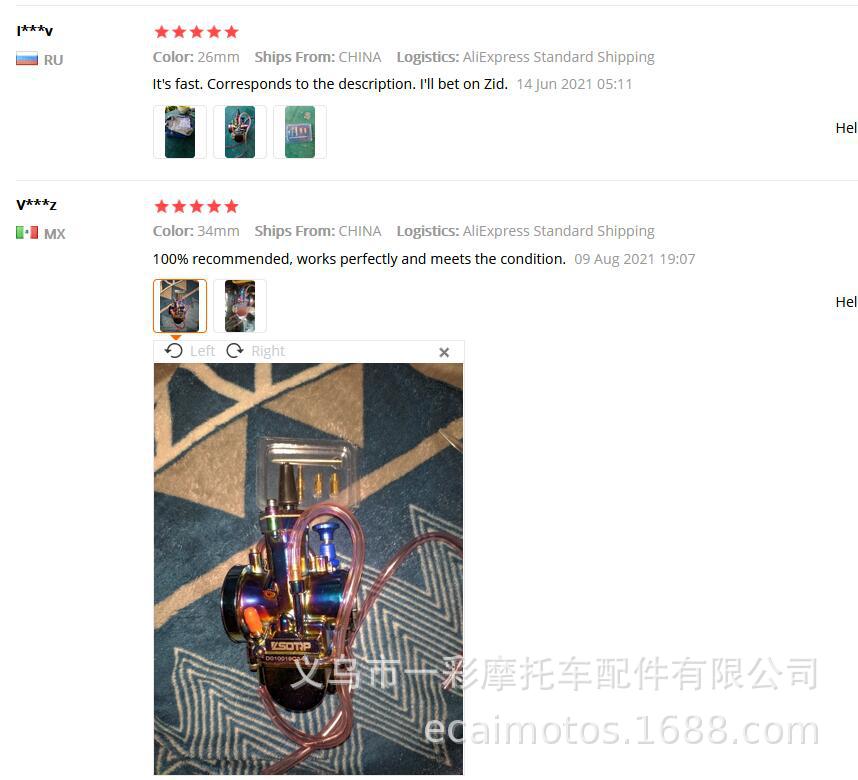The height and width of the screenshot is (780, 858).
Task: Click the Right rotate label
Action: [x=268, y=351]
